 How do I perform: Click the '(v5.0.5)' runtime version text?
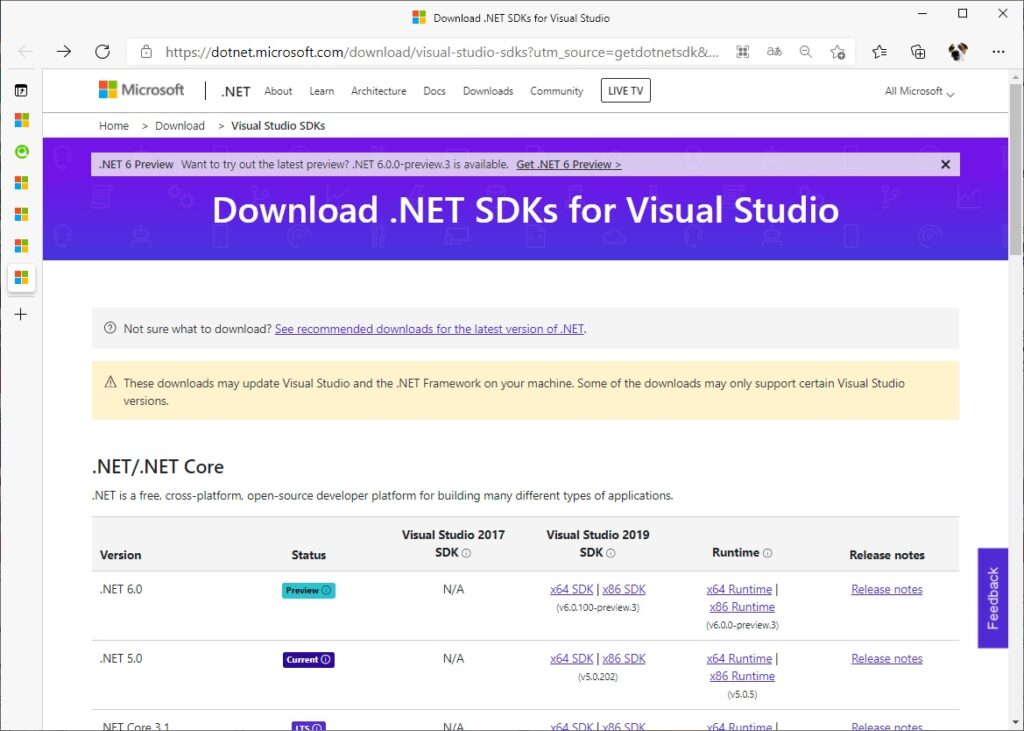pos(742,694)
